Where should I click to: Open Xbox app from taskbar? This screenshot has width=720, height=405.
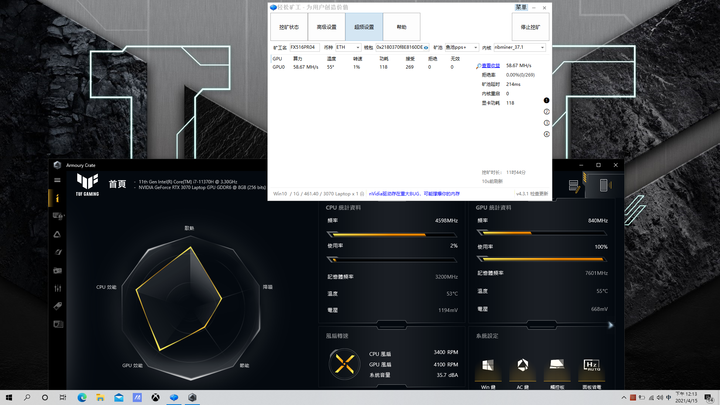pos(156,398)
